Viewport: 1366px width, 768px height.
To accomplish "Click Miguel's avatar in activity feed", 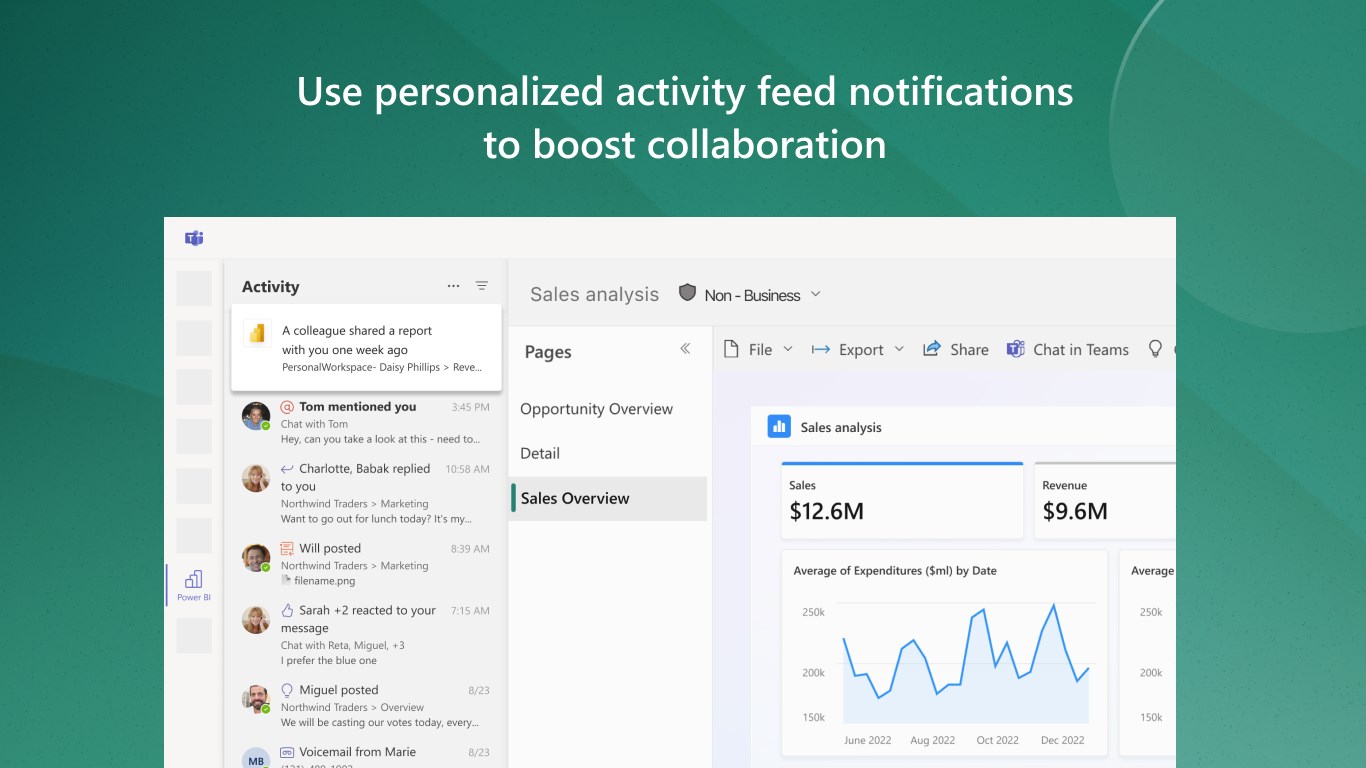I will (256, 699).
